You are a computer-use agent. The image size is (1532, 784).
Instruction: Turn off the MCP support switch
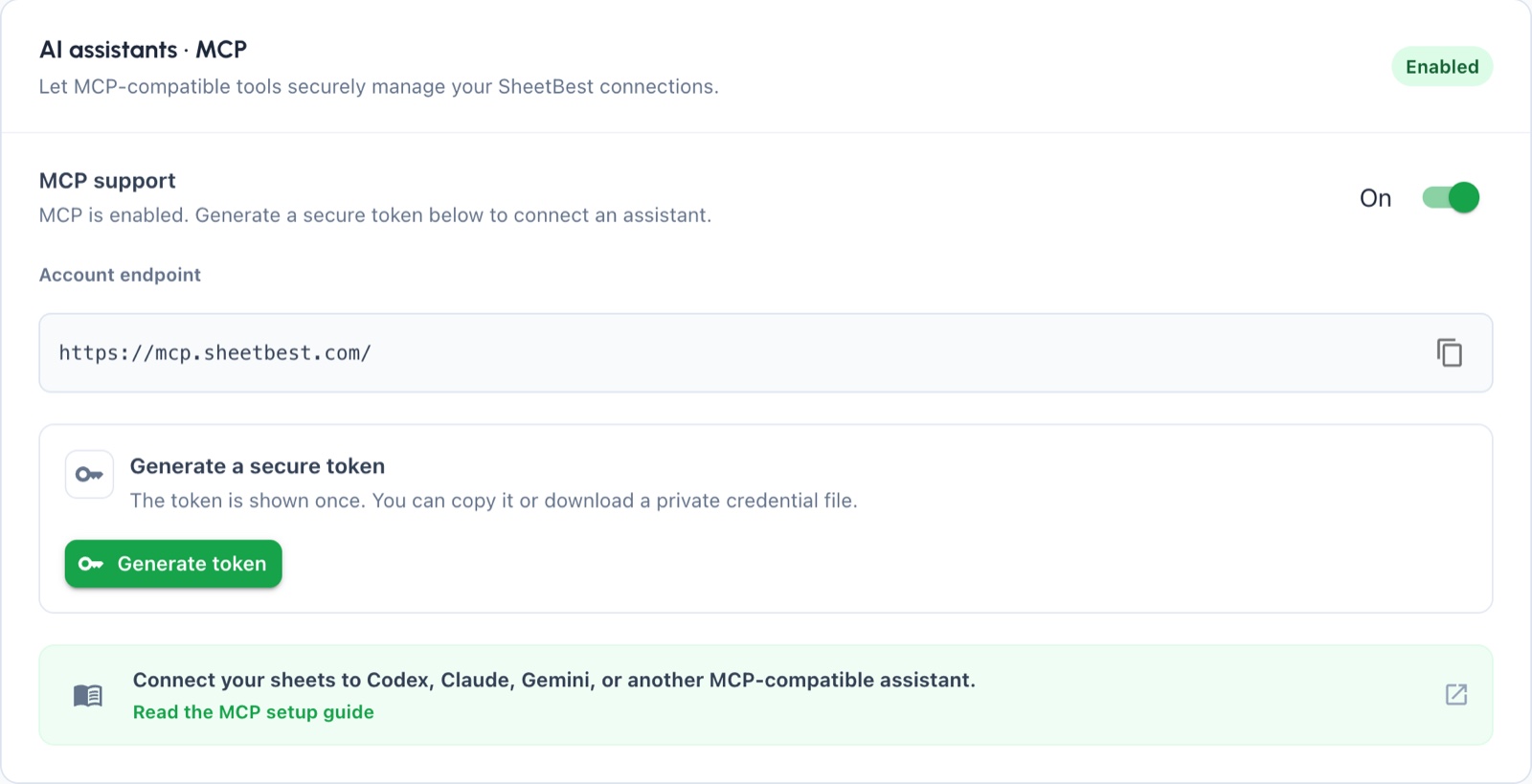1451,197
